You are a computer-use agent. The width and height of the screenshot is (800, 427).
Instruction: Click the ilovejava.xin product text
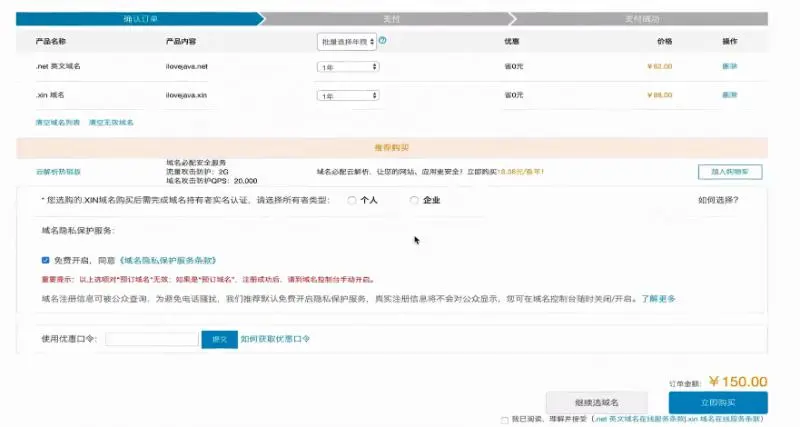click(186, 95)
